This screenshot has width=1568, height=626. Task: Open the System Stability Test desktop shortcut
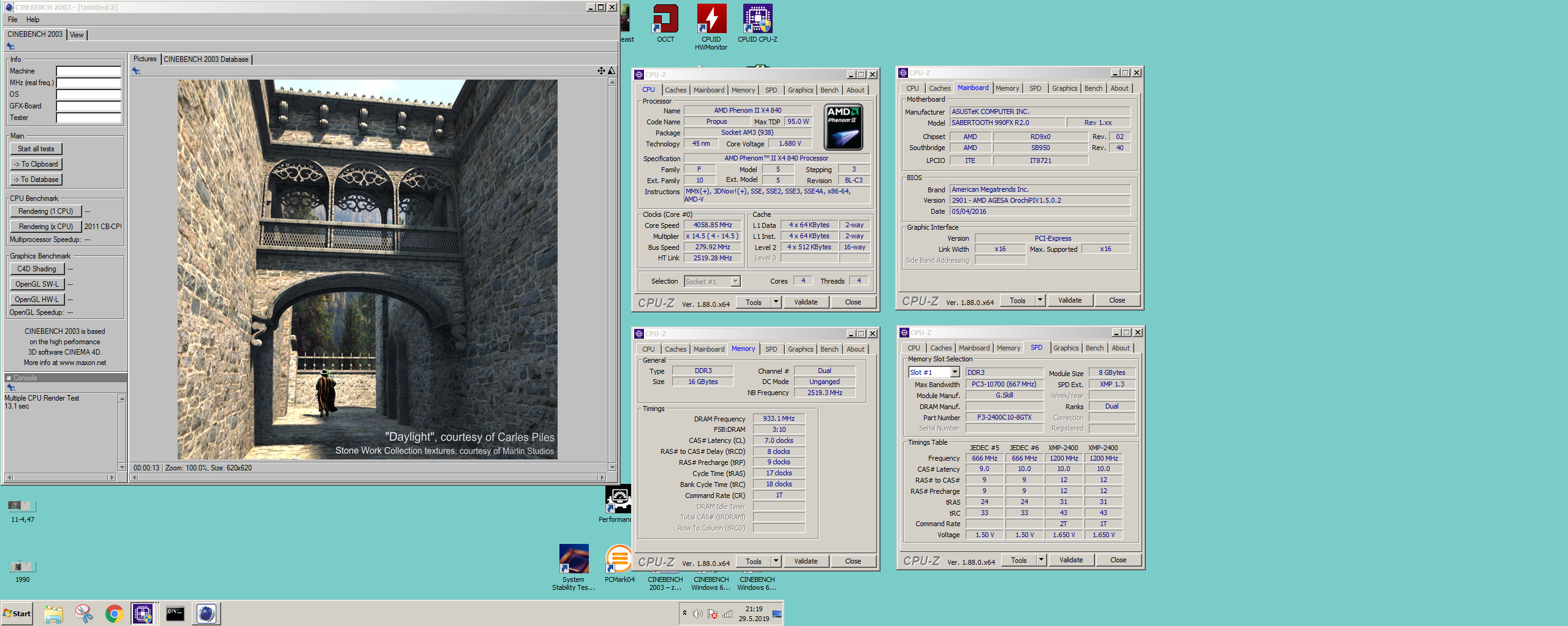click(x=574, y=568)
